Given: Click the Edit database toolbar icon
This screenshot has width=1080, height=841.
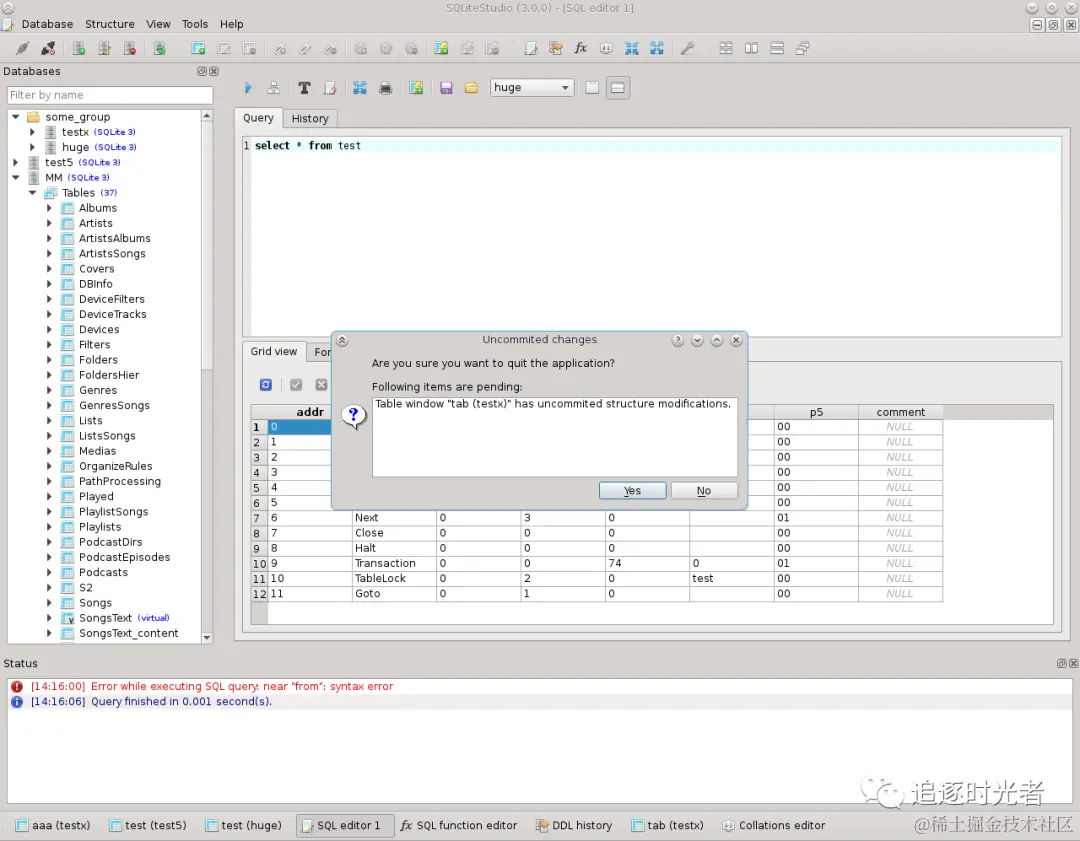Looking at the screenshot, I should [105, 48].
